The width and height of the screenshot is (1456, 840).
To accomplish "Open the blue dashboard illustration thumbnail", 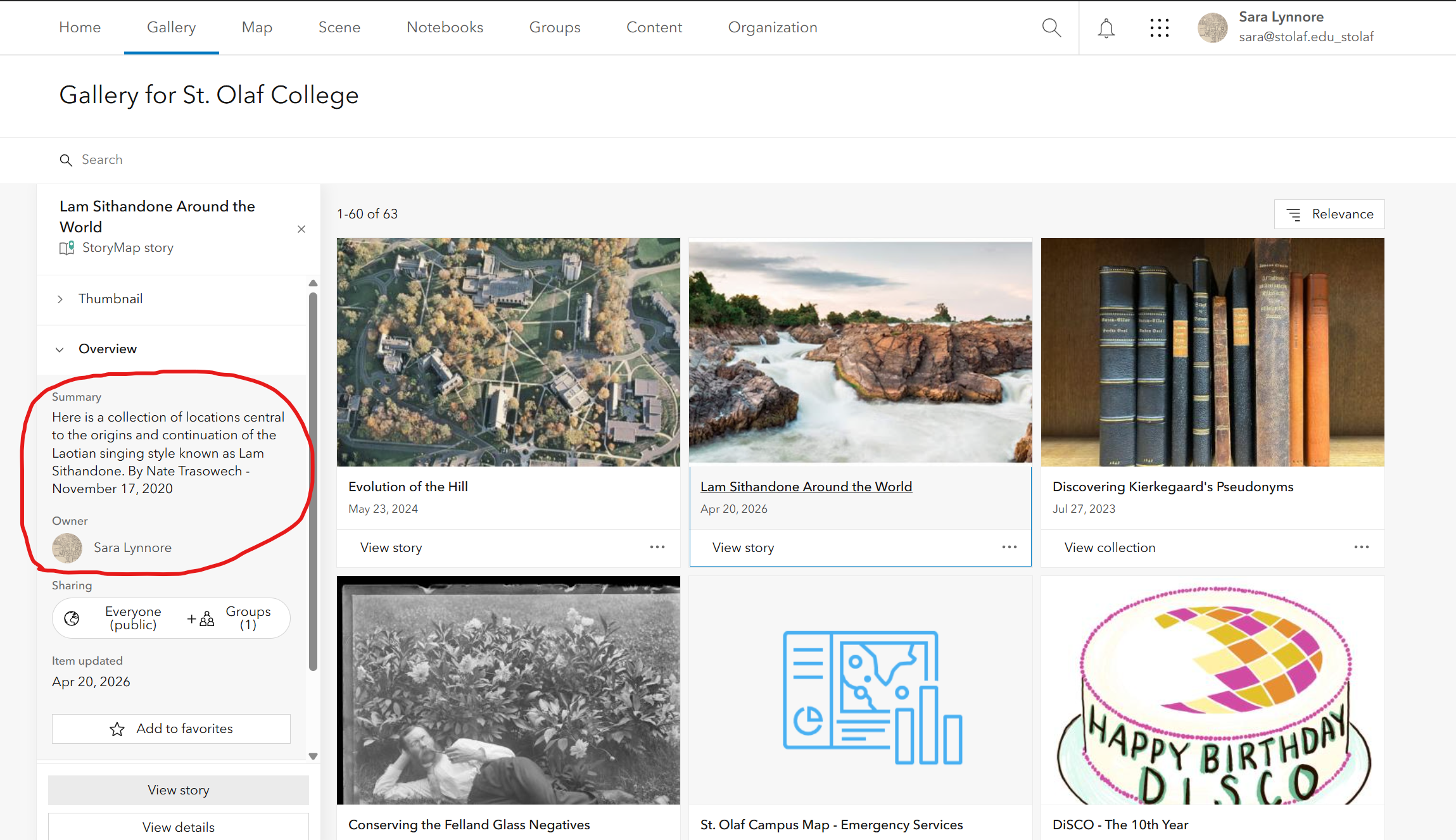I will 861,690.
